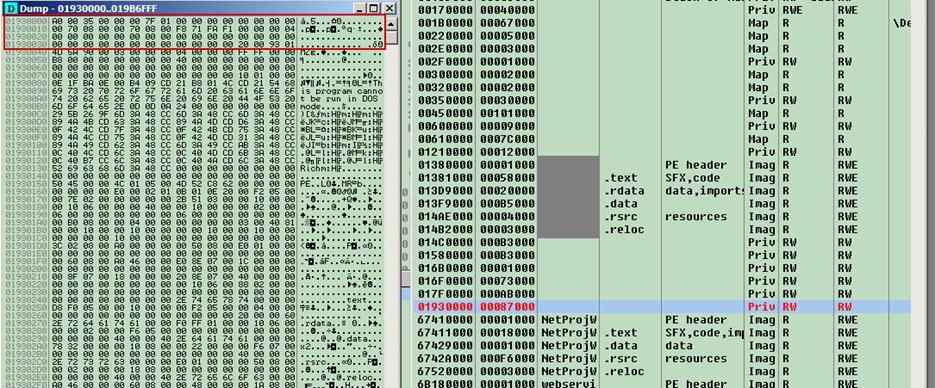The width and height of the screenshot is (935, 388).
Task: Select memory row 00170000 with RWE access
Action: click(662, 10)
